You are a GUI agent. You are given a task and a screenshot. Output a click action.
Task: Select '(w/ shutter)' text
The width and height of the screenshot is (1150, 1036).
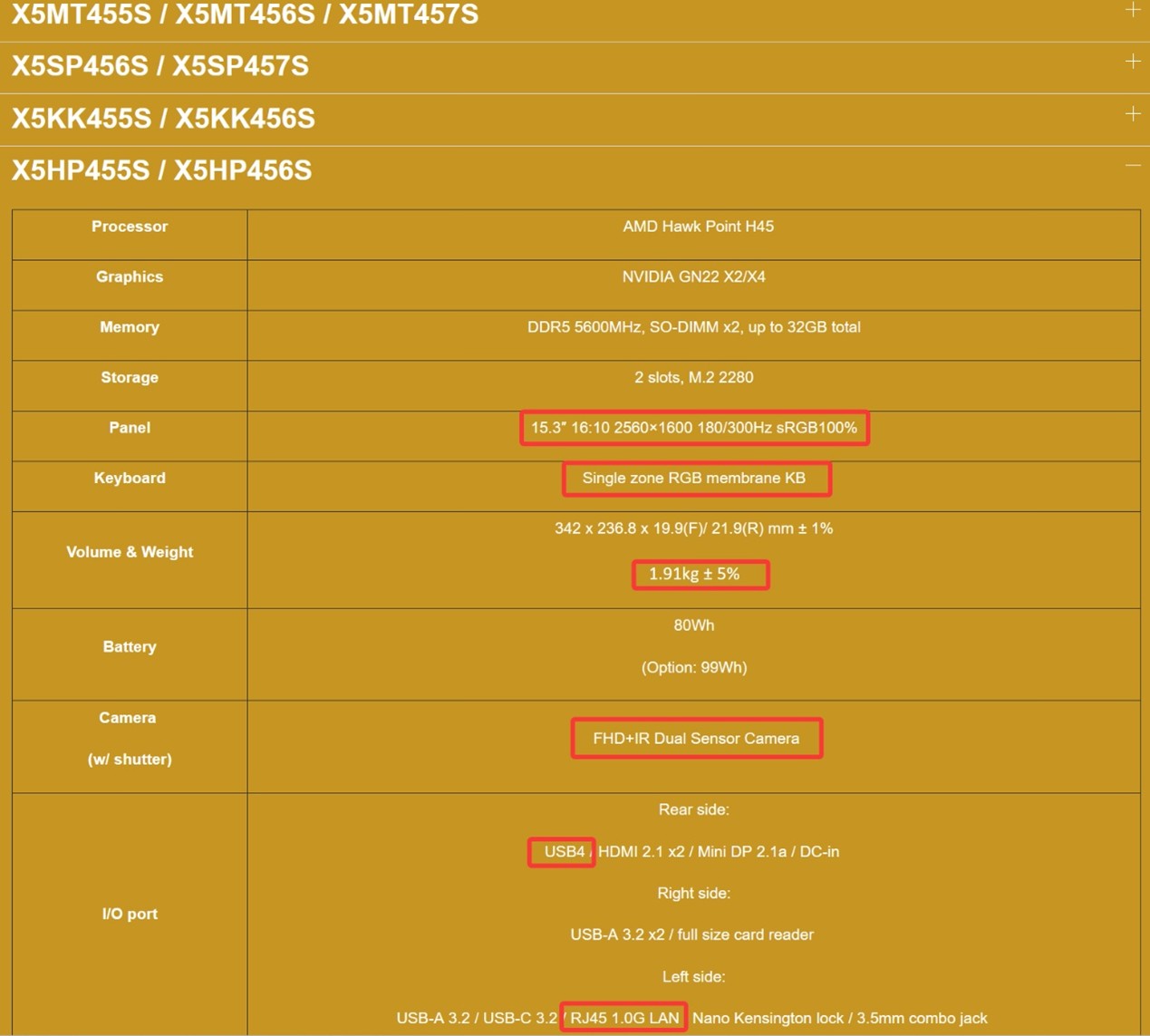130,760
